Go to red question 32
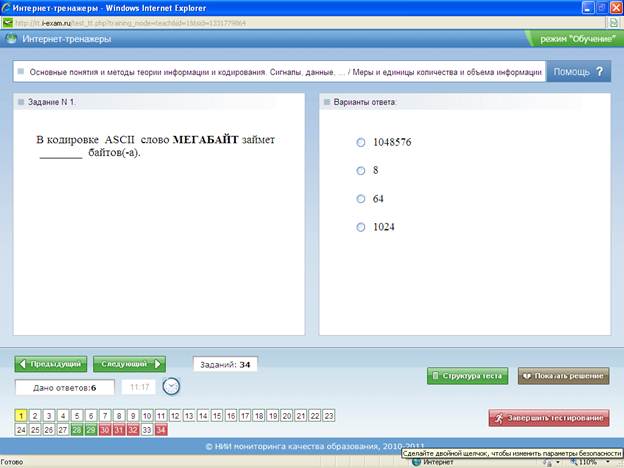Image resolution: width=624 pixels, height=468 pixels. click(x=133, y=430)
